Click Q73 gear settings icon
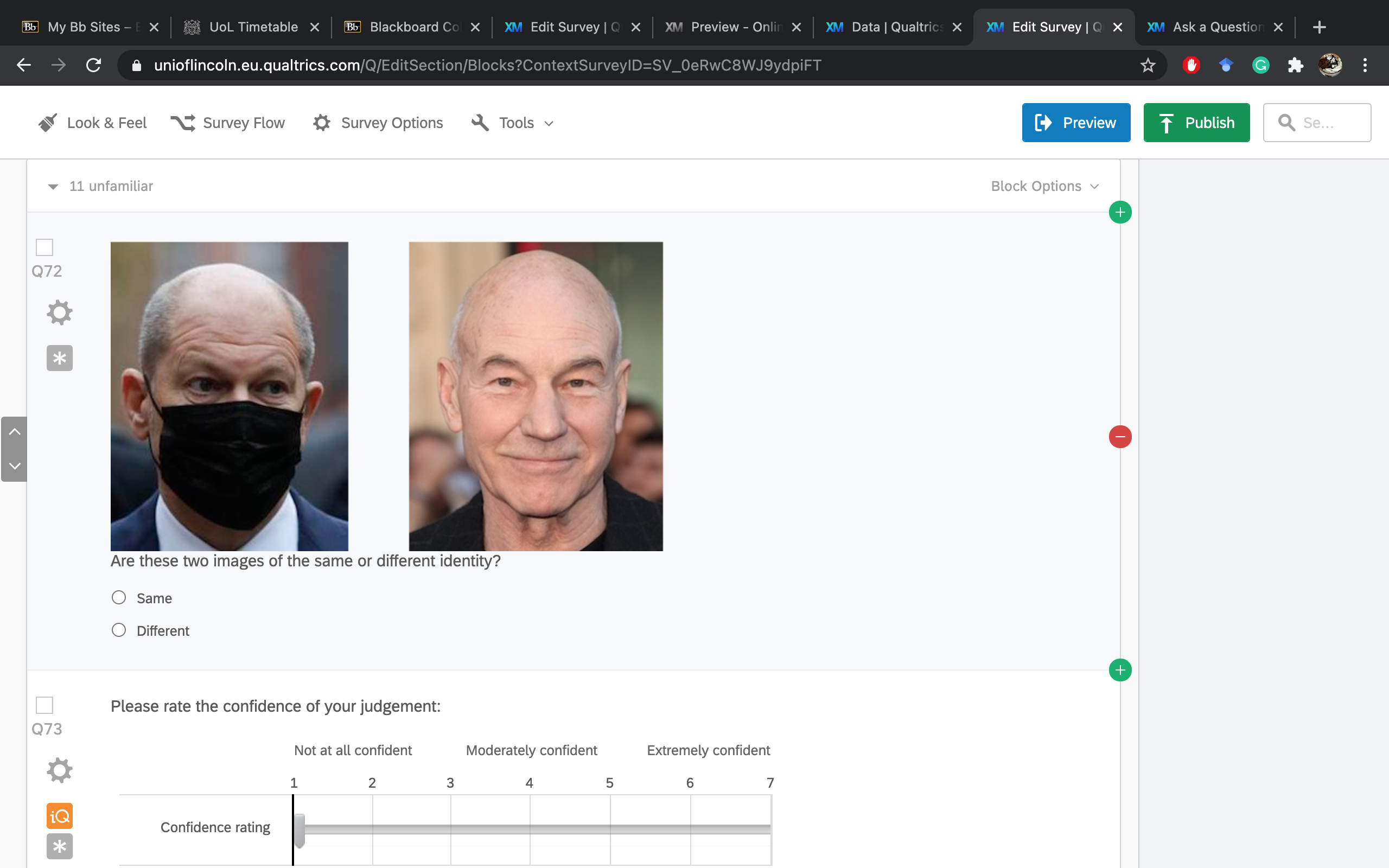Image resolution: width=1389 pixels, height=868 pixels. tap(59, 770)
